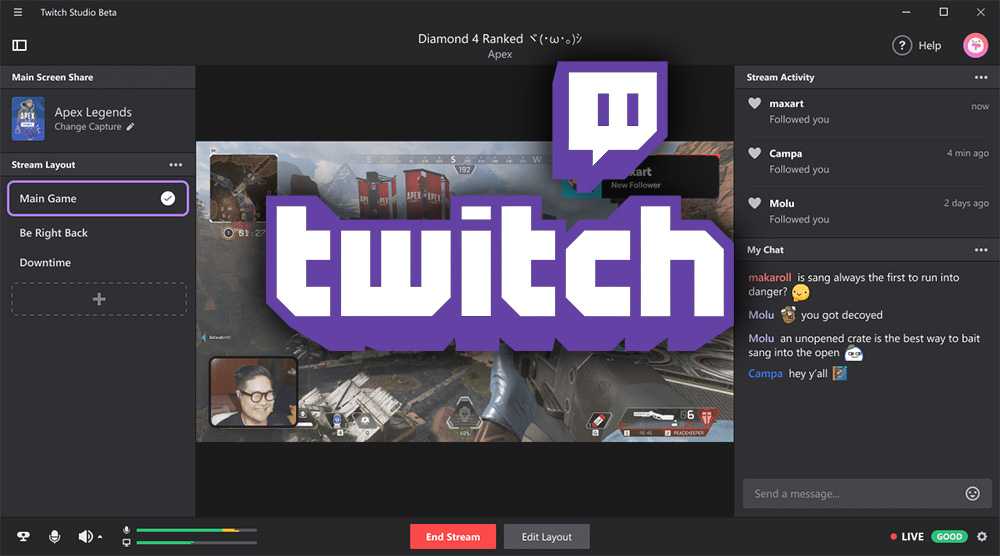Image resolution: width=1000 pixels, height=556 pixels.
Task: Click the New Follower alert overlay
Action: click(x=660, y=177)
